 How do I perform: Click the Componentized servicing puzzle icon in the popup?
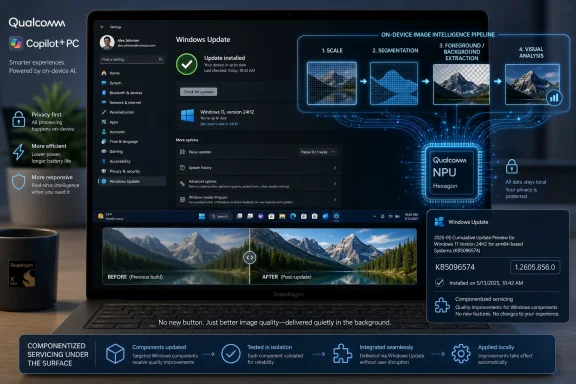point(442,305)
